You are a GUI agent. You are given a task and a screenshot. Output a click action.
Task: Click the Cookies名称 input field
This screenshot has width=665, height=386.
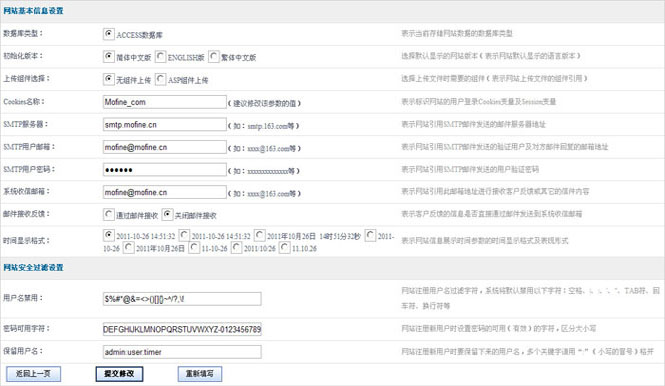[x=165, y=102]
